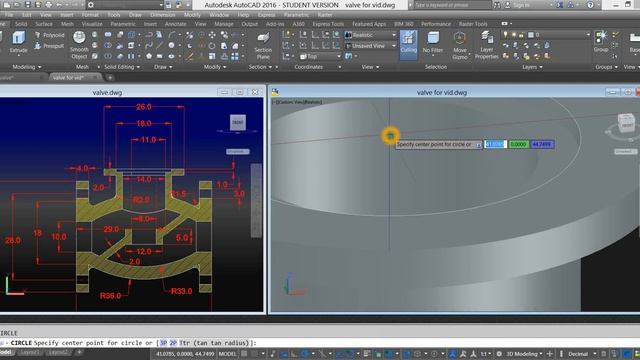The height and width of the screenshot is (360, 640).
Task: Expand the Modify panel
Action: [x=215, y=67]
